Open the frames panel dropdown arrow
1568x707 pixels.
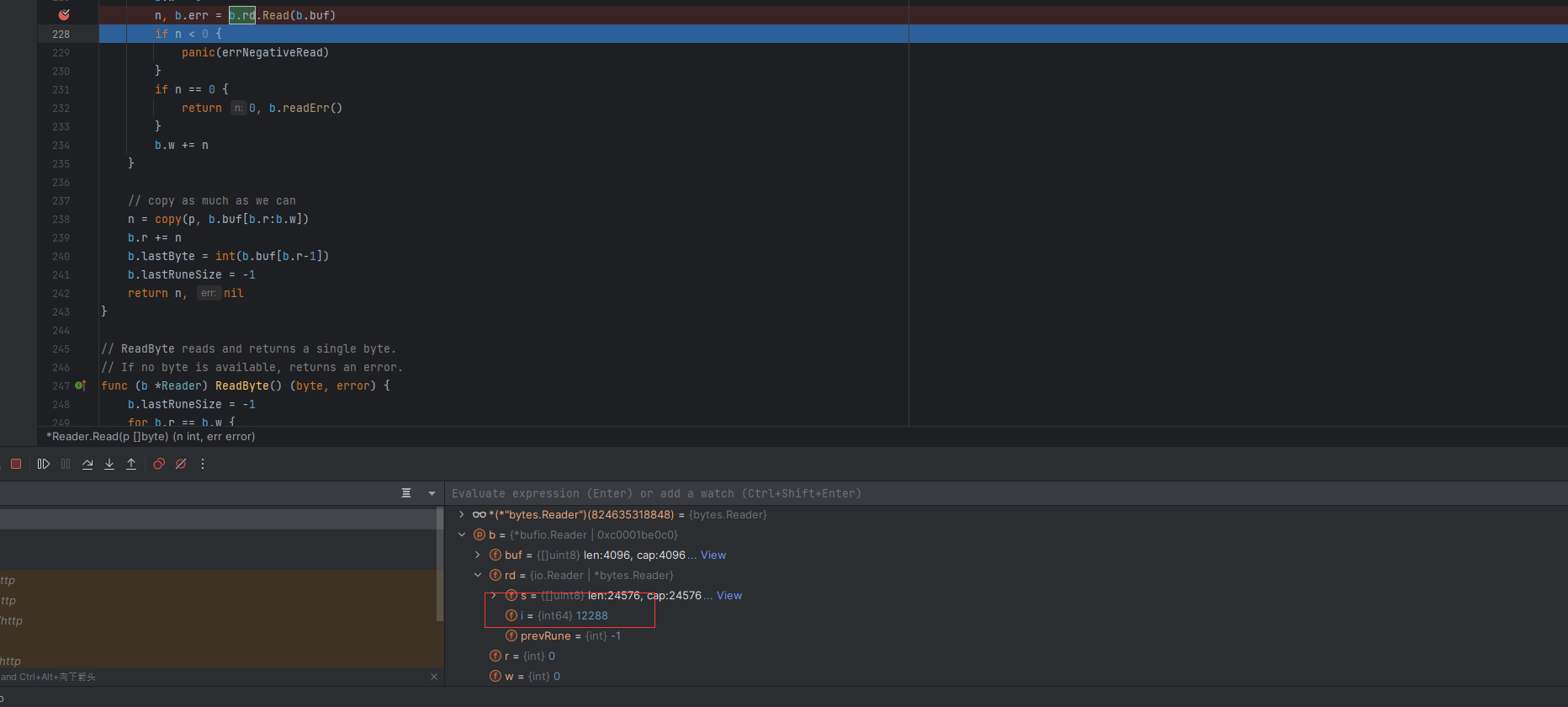(x=432, y=493)
